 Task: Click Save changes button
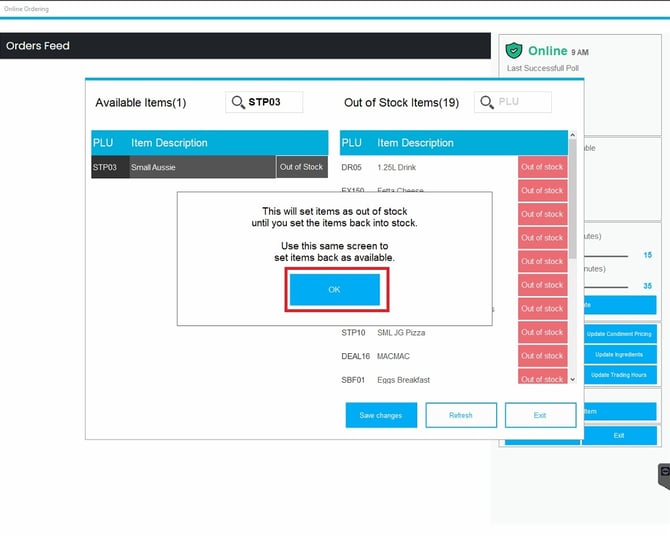coord(381,415)
